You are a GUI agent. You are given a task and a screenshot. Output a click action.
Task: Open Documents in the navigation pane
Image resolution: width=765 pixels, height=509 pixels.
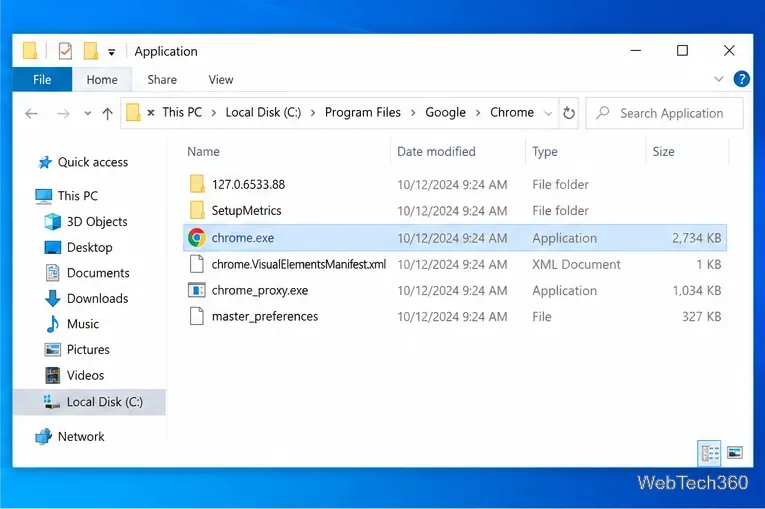(x=98, y=273)
